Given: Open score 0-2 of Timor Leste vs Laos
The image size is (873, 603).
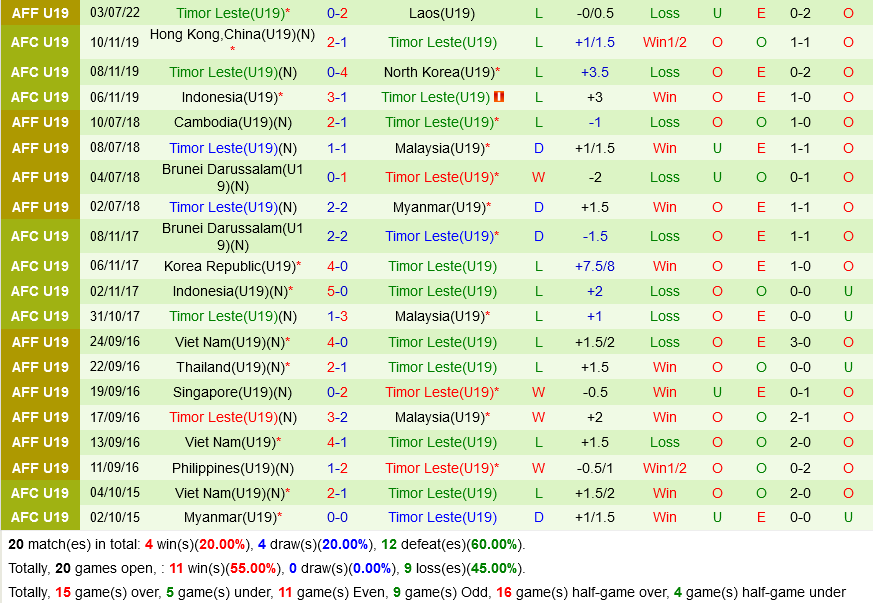Looking at the screenshot, I should point(337,13).
